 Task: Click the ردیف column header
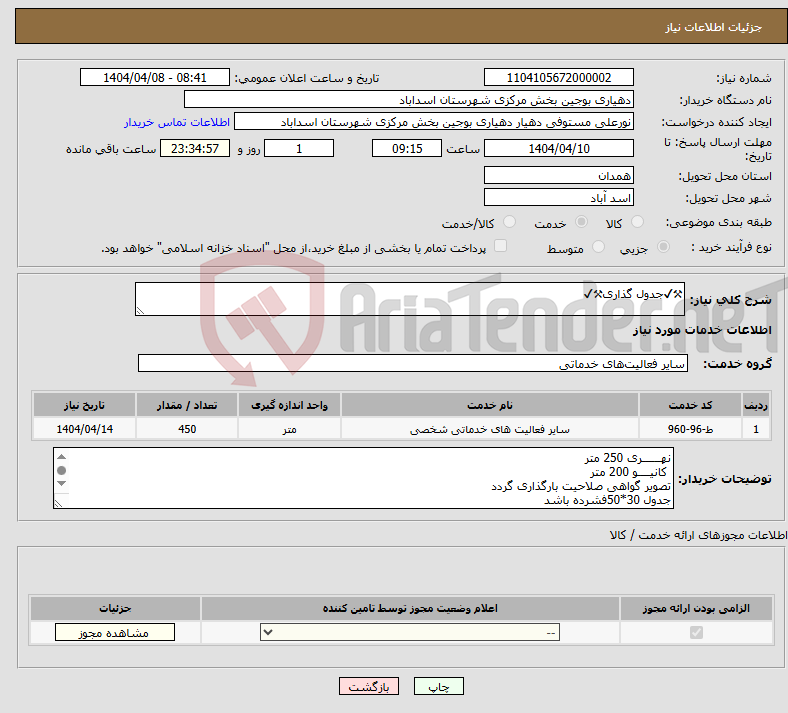[756, 405]
